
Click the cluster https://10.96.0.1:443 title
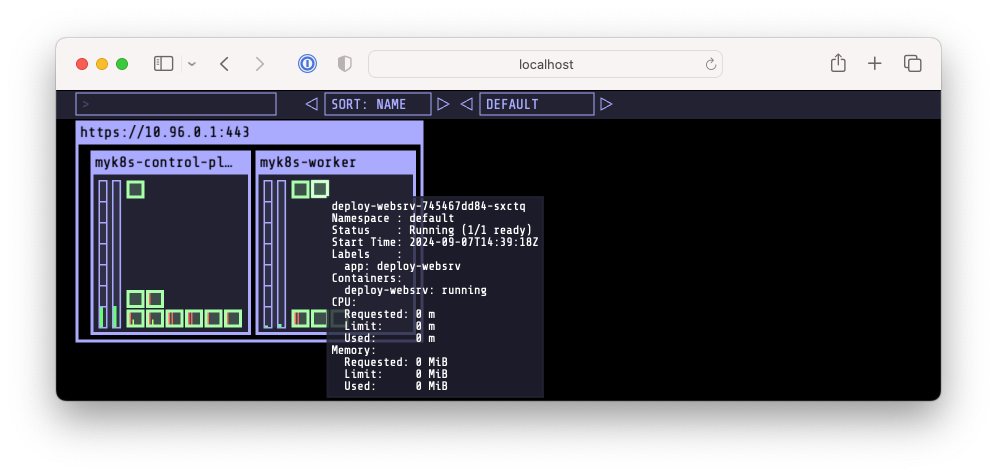coord(165,132)
